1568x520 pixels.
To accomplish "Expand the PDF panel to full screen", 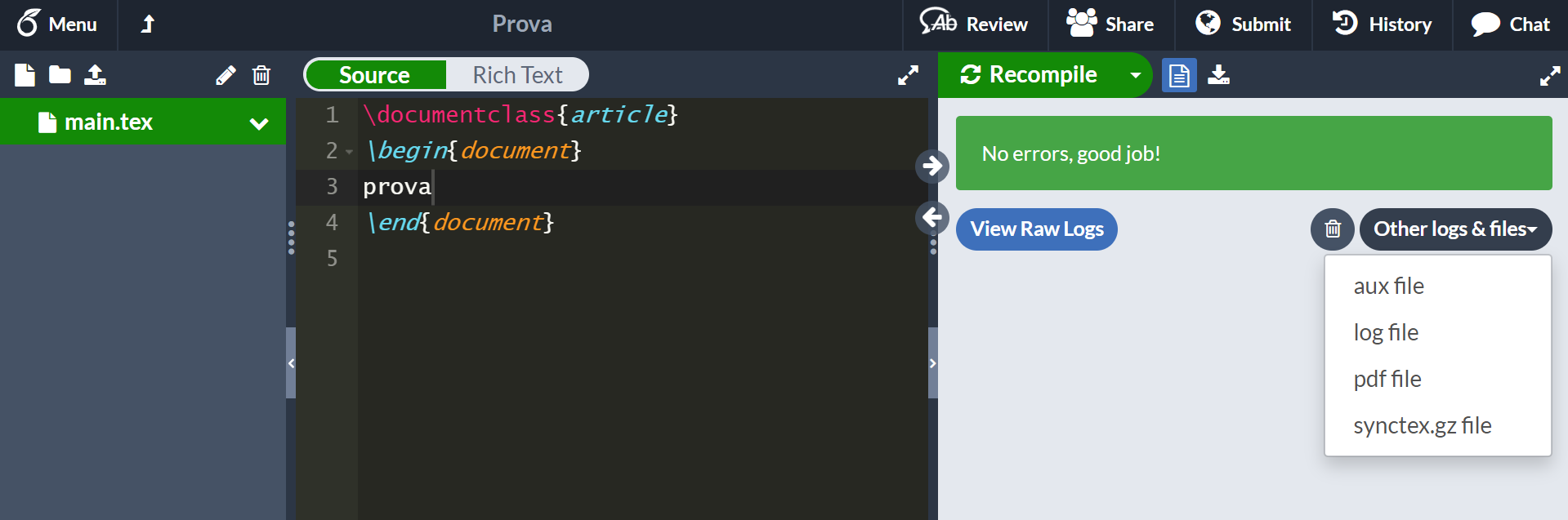I will coord(1550,76).
